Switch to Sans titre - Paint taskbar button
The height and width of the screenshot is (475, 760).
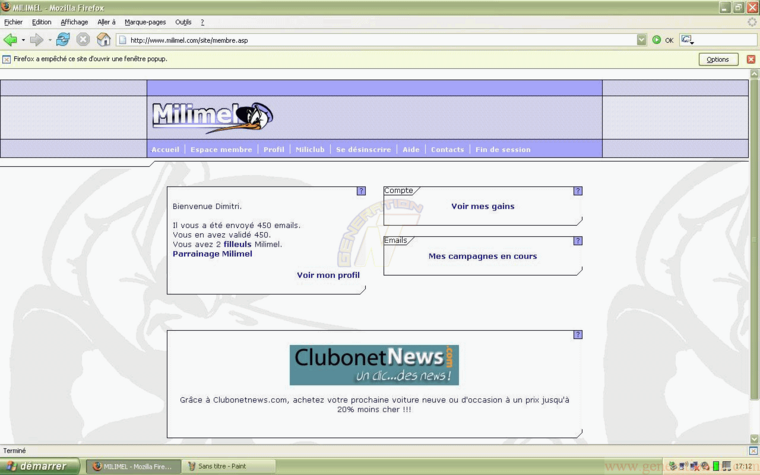(x=229, y=466)
